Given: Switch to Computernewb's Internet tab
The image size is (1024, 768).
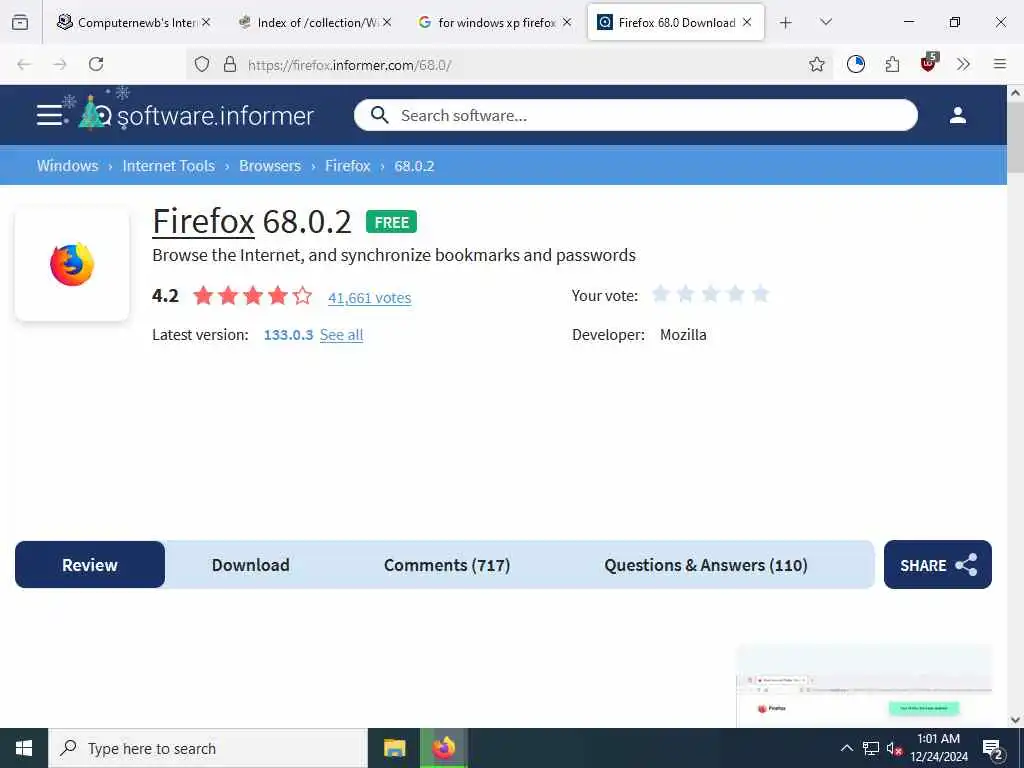Looking at the screenshot, I should coord(135,22).
